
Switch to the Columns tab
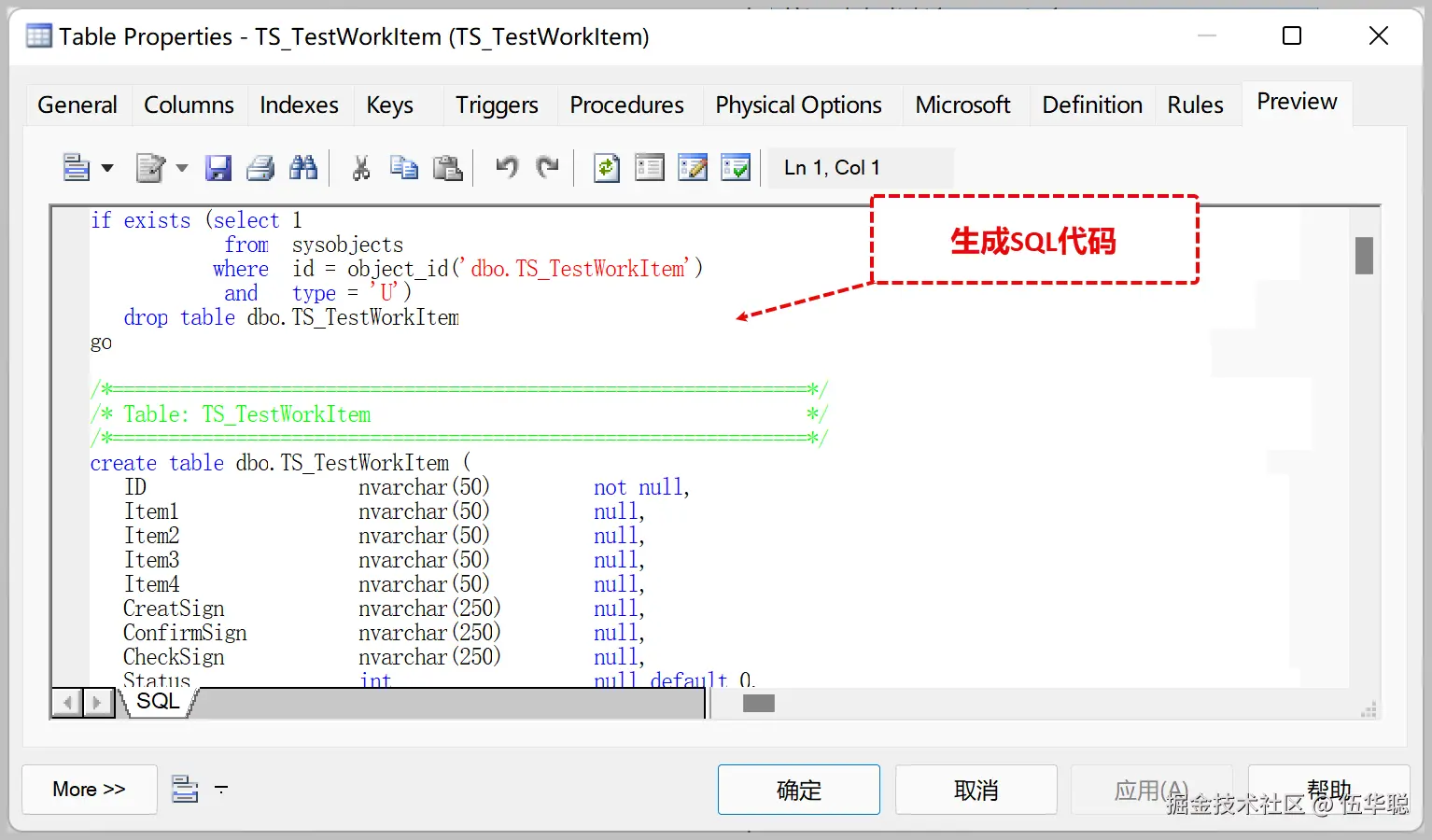189,105
